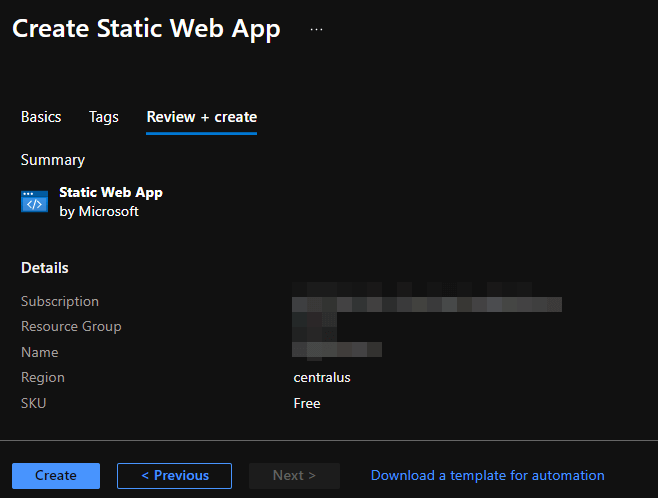
Task: Open the ellipsis more options menu
Action: point(316,30)
